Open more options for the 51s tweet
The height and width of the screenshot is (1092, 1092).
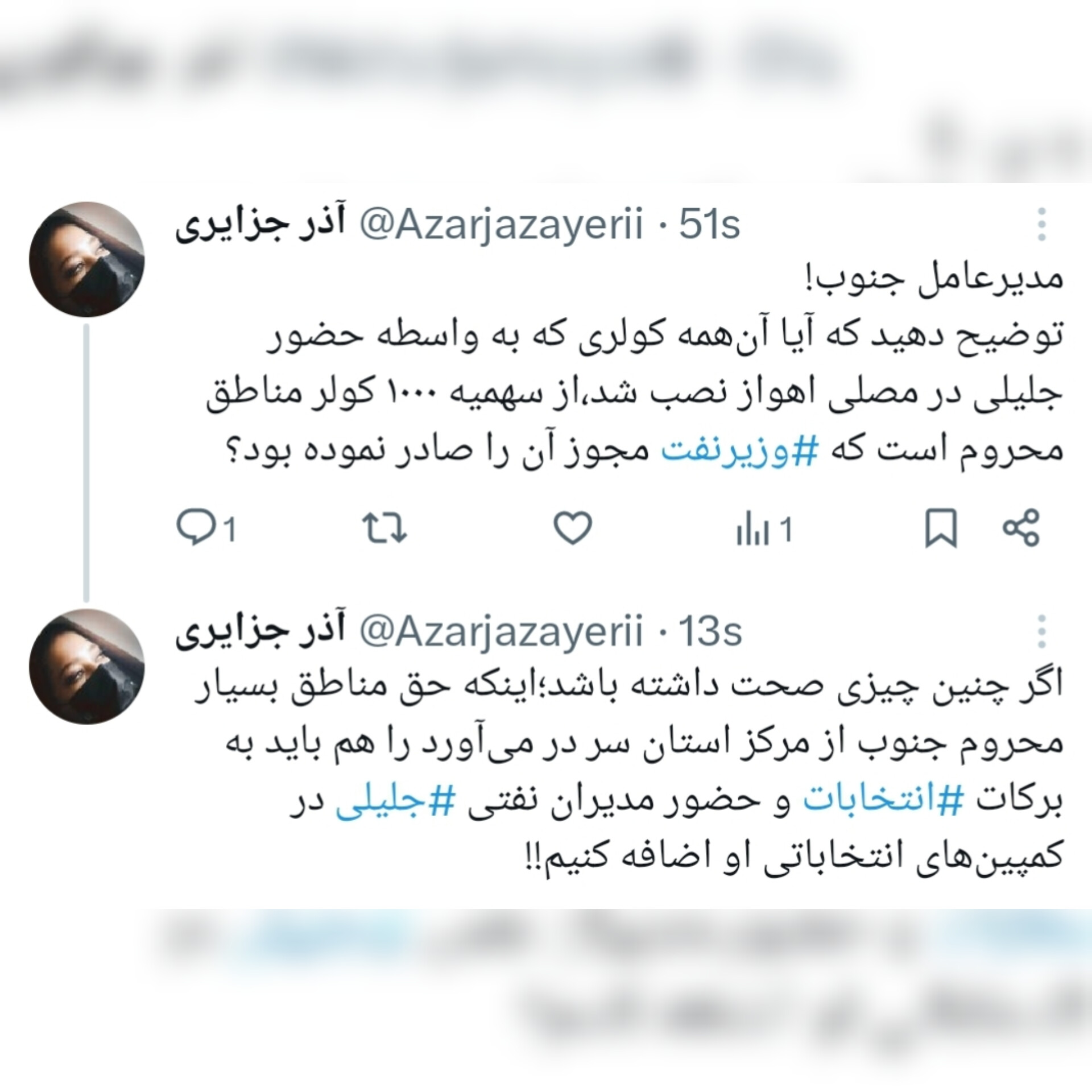coord(1041,224)
